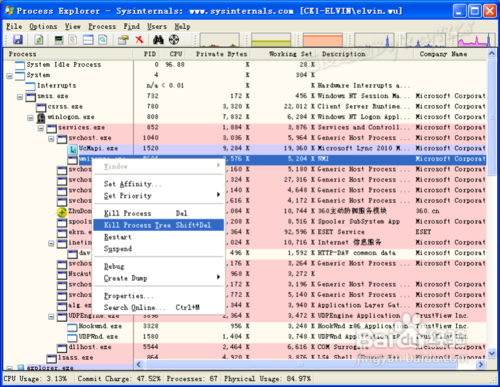Click the horizontal scrollbar right arrow

click(481, 364)
